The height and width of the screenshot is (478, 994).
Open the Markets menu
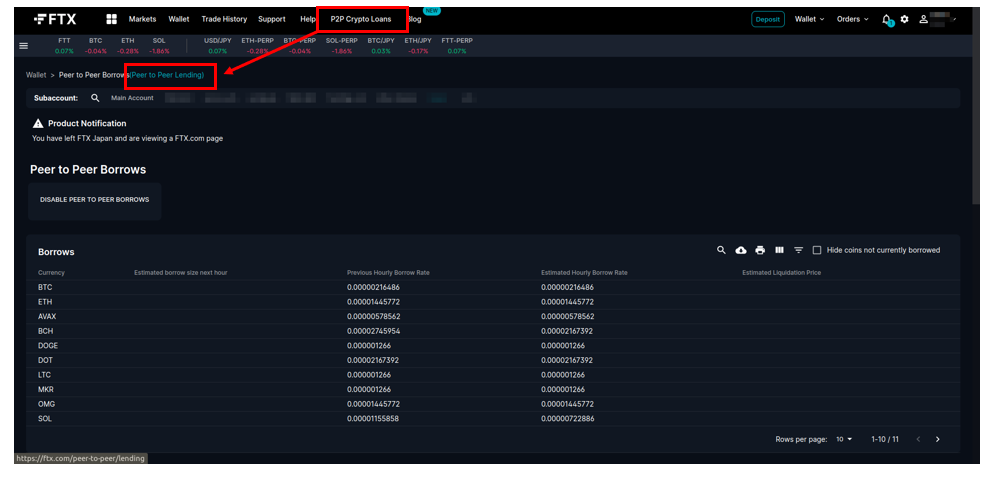[x=142, y=19]
